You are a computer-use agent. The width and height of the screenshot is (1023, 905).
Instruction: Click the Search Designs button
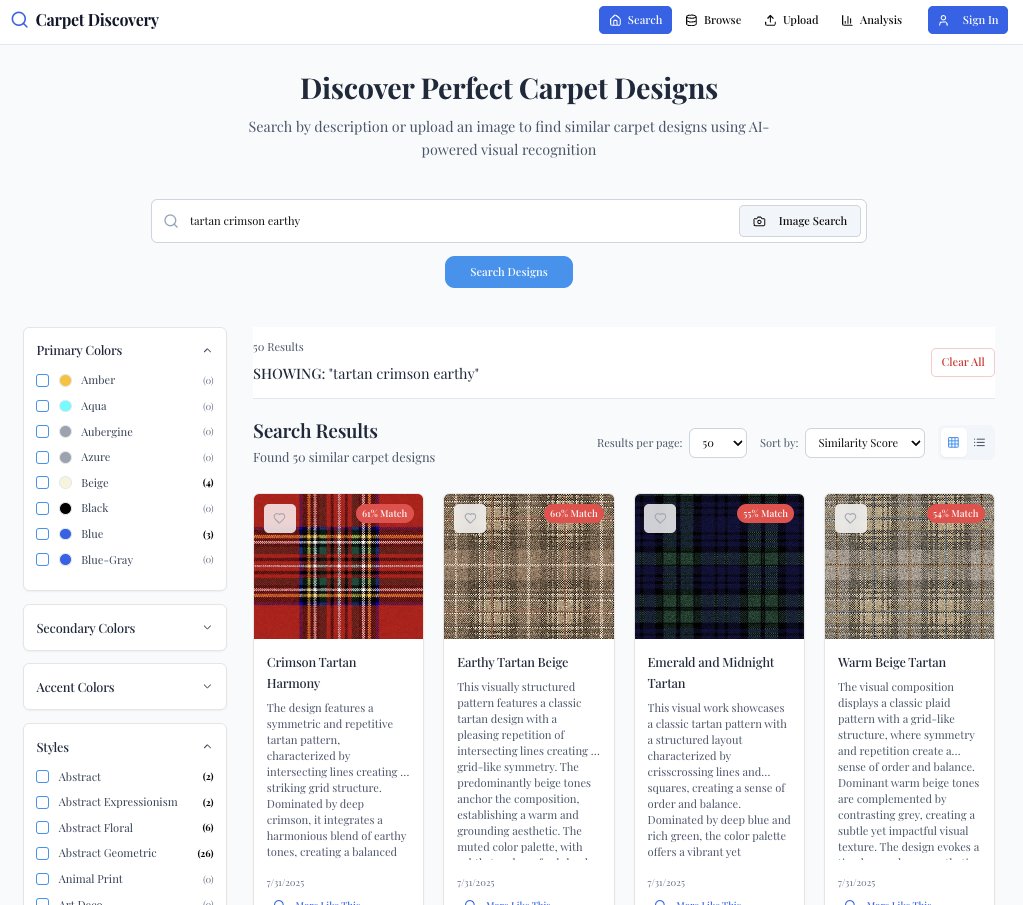pyautogui.click(x=509, y=272)
